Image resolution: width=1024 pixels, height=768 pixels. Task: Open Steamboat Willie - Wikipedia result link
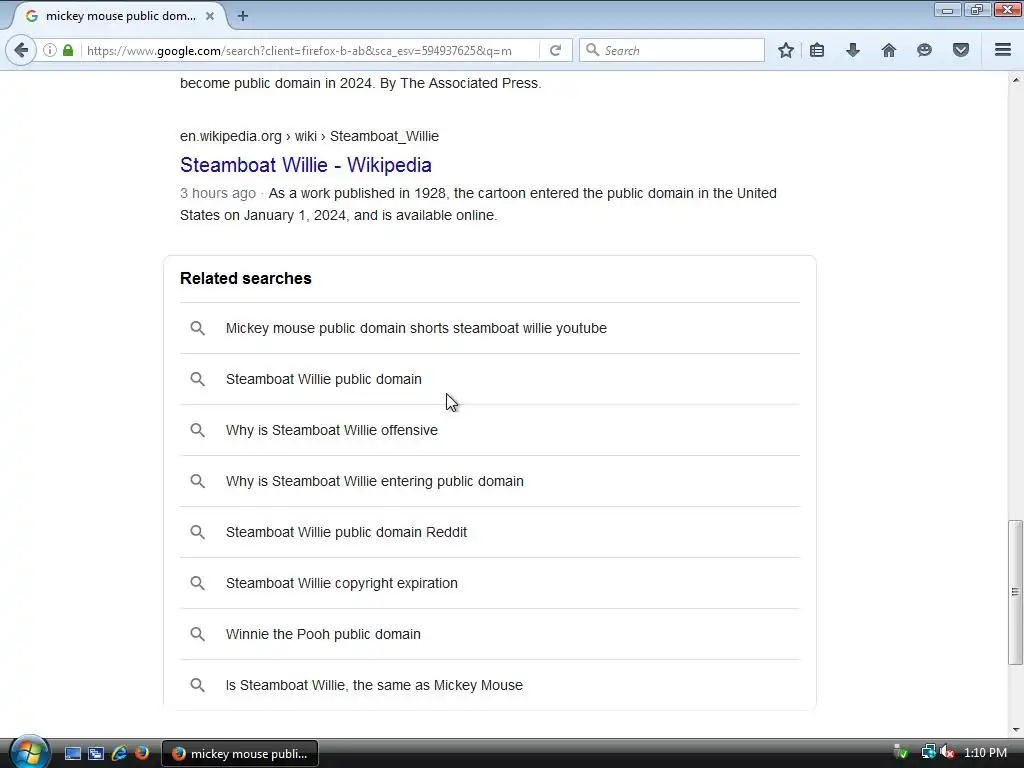(306, 165)
